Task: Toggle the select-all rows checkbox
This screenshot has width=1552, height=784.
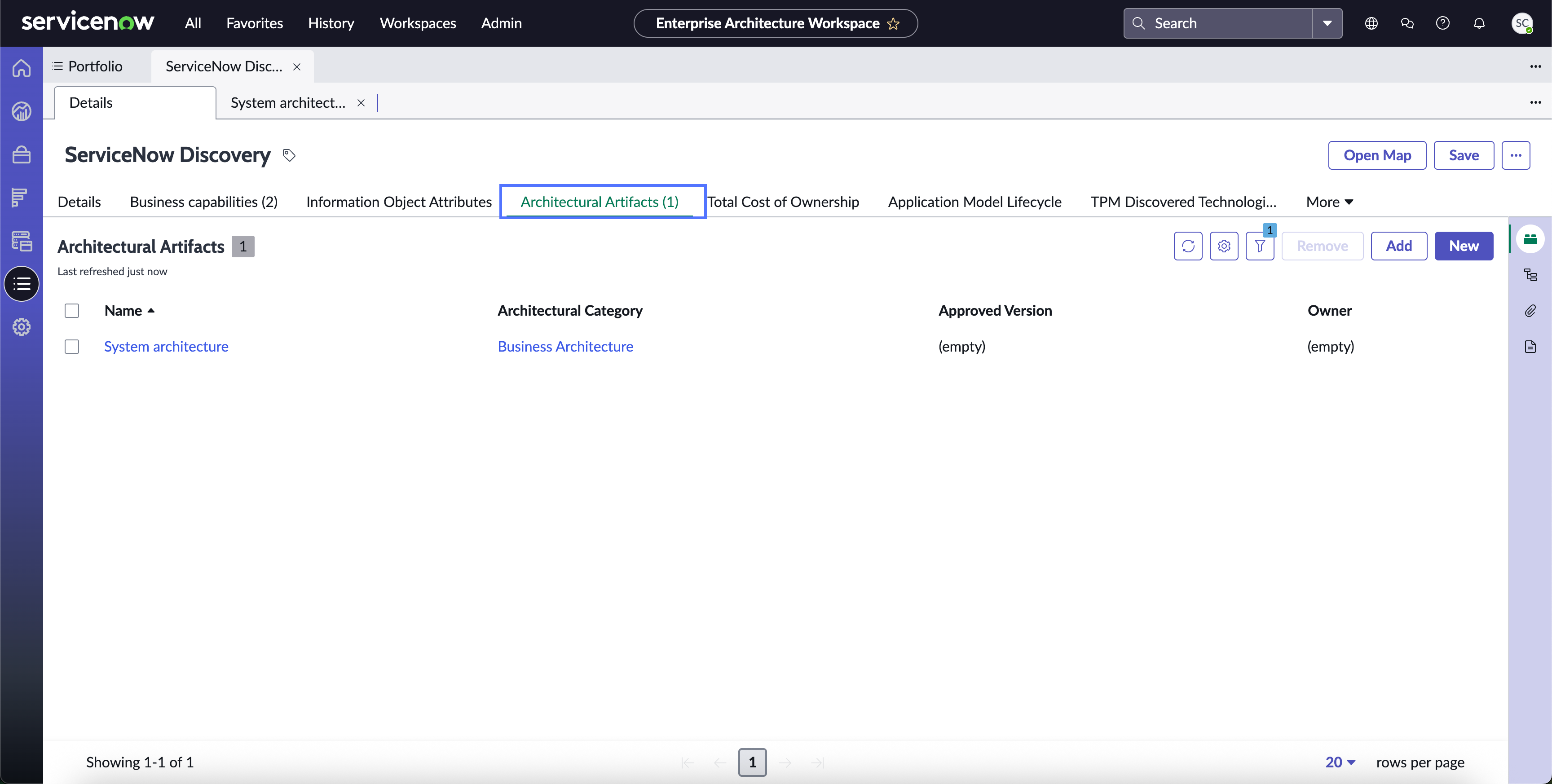Action: tap(72, 311)
